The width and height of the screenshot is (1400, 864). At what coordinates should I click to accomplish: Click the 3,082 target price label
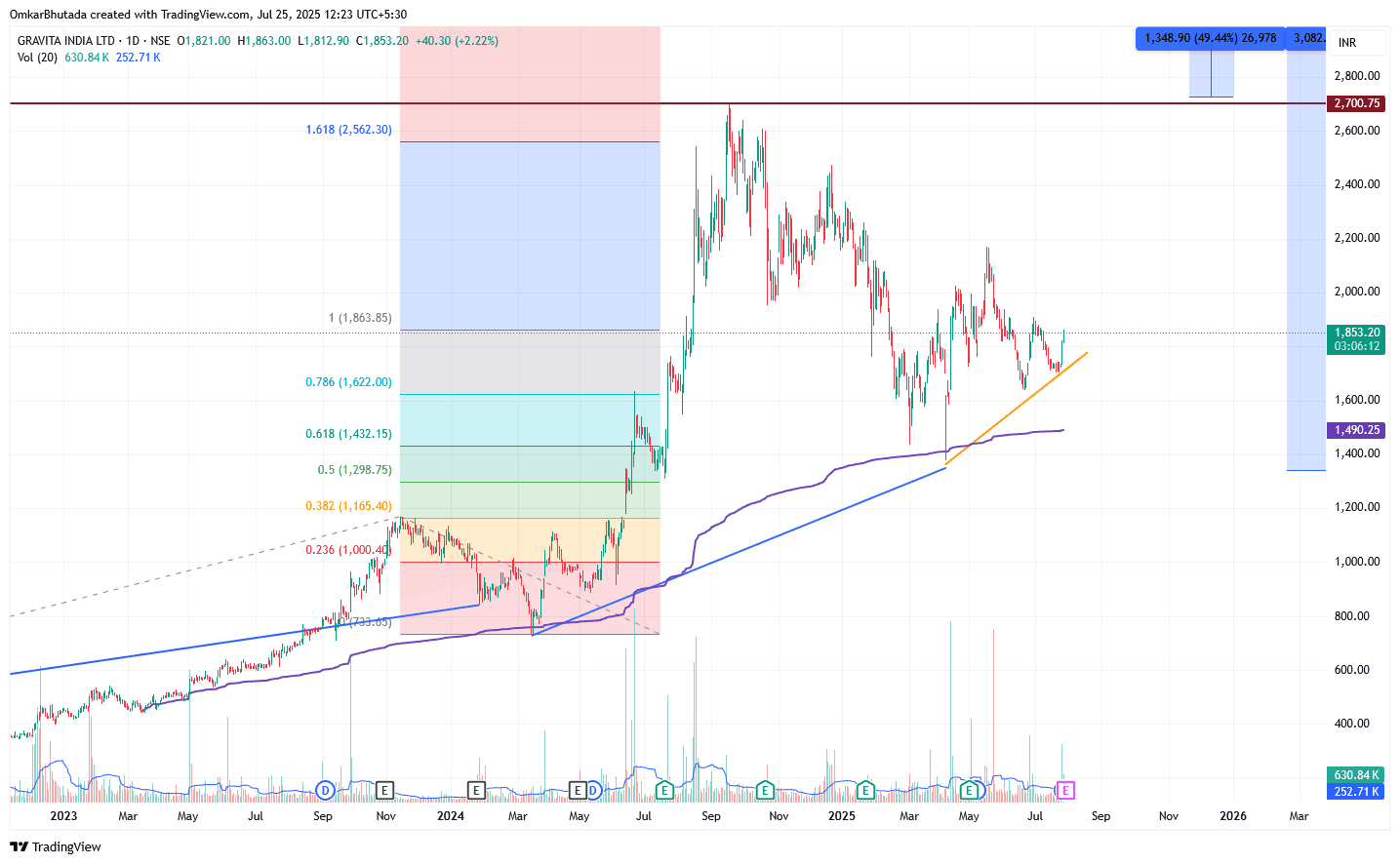[1307, 38]
